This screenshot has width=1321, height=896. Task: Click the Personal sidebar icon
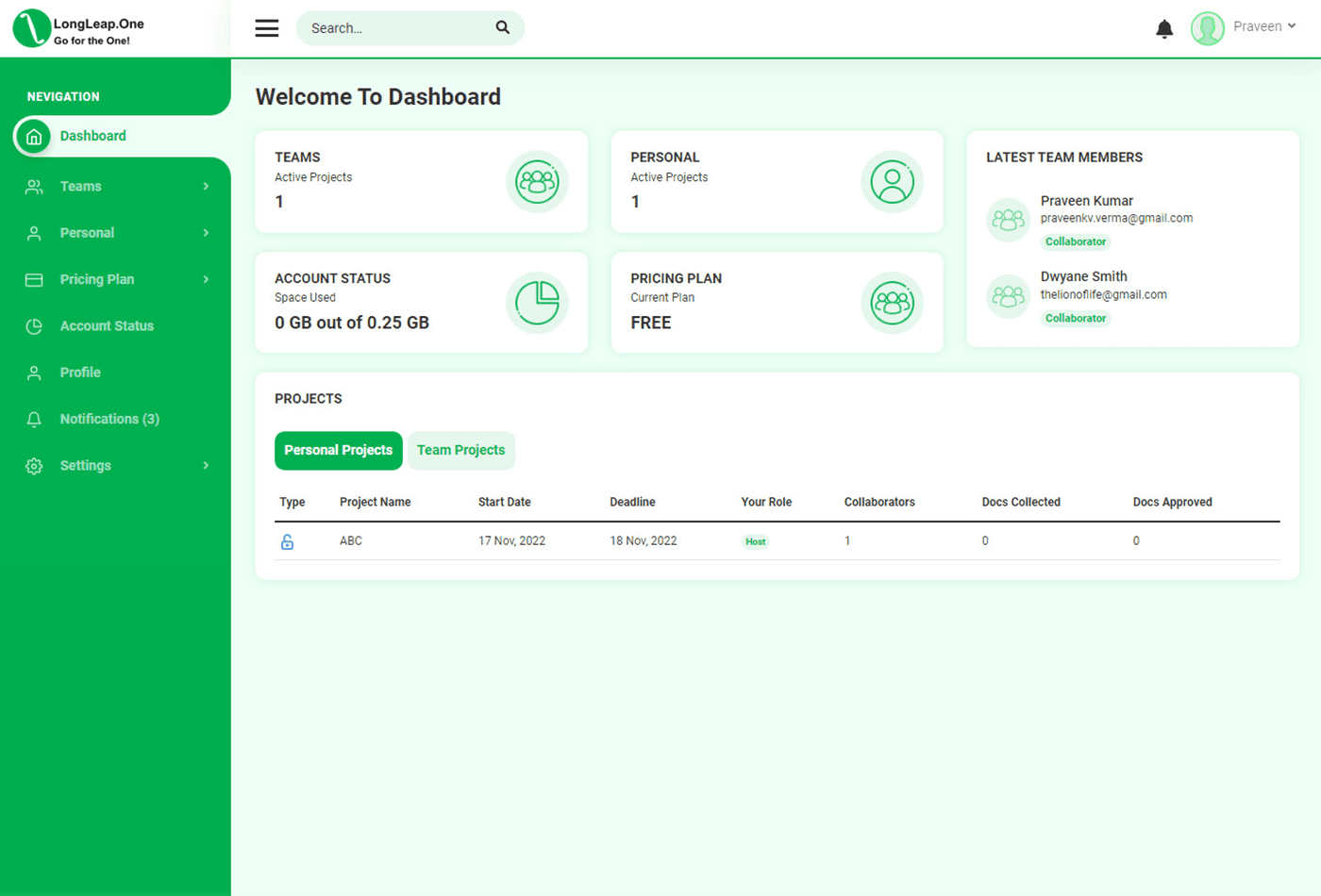(x=34, y=233)
